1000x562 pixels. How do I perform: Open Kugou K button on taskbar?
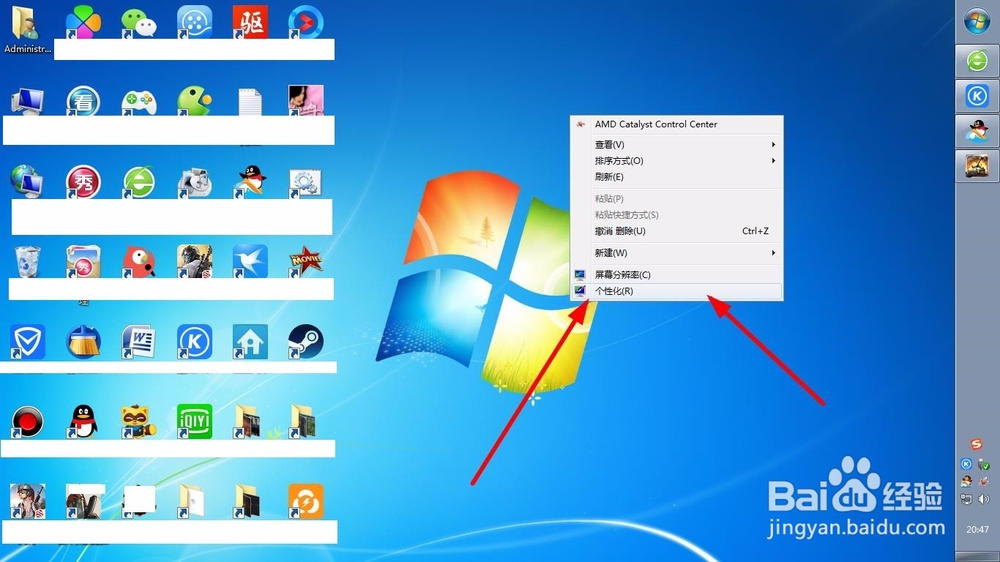[976, 96]
